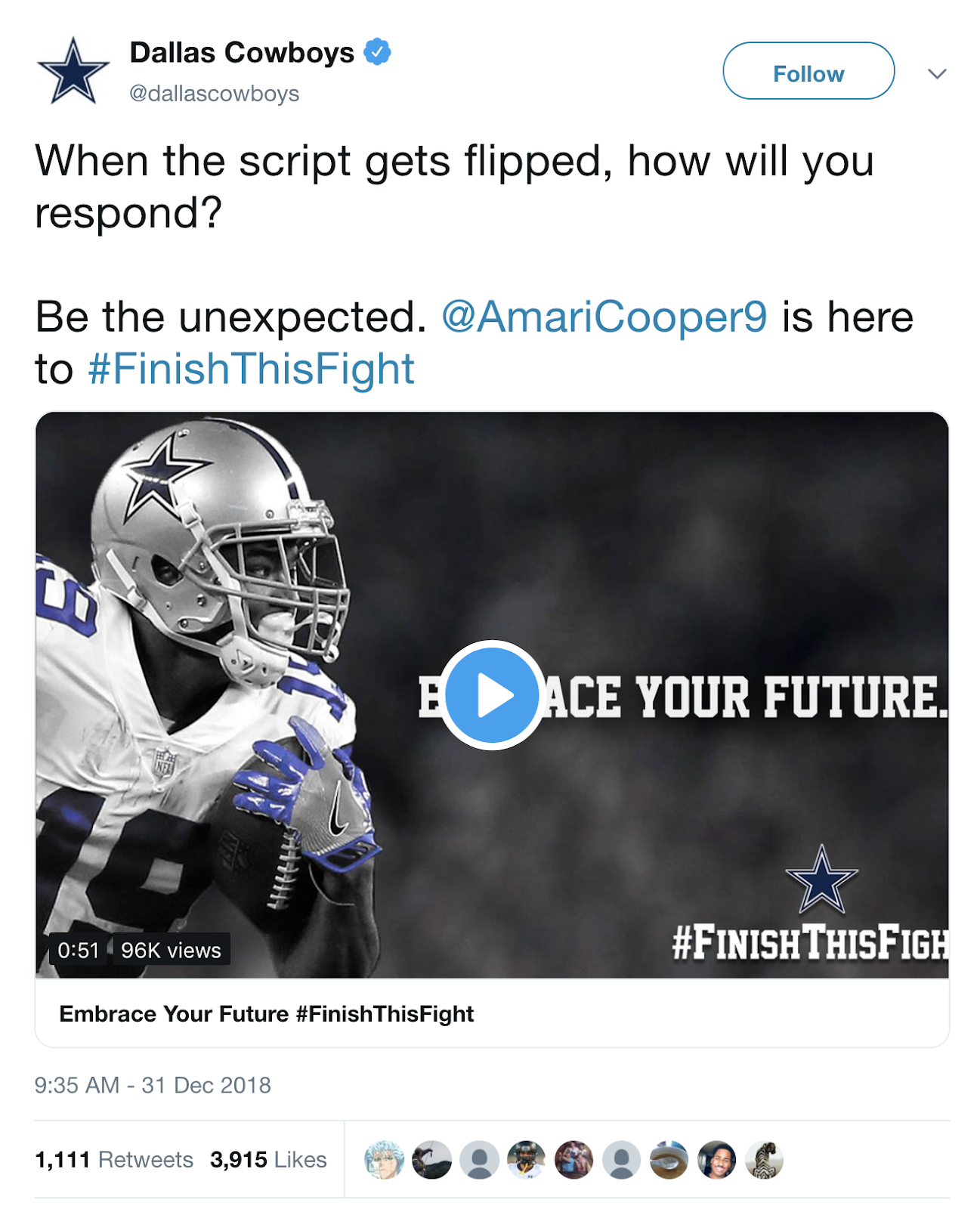Click the football helmet player liker avatar

(527, 1160)
